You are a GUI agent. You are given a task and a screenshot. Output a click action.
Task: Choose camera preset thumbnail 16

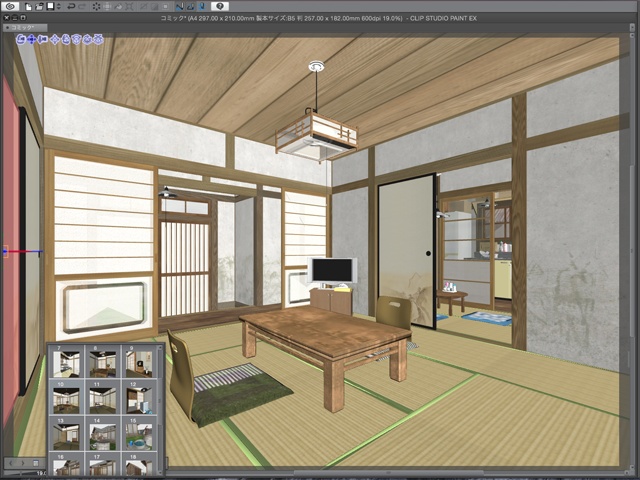tap(67, 464)
